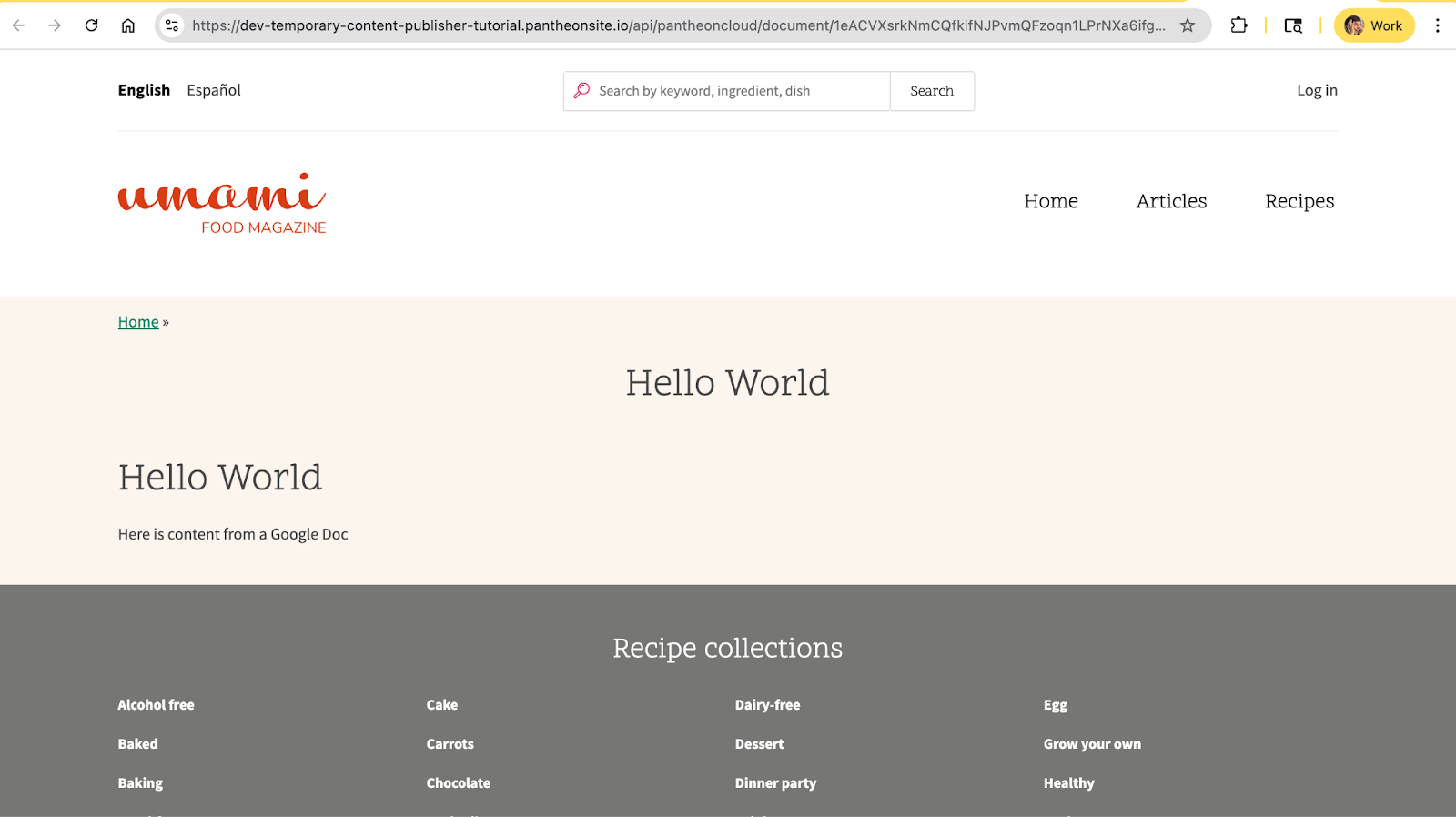The width and height of the screenshot is (1456, 817).
Task: Click the Umami Food Magazine logo
Action: pyautogui.click(x=222, y=203)
